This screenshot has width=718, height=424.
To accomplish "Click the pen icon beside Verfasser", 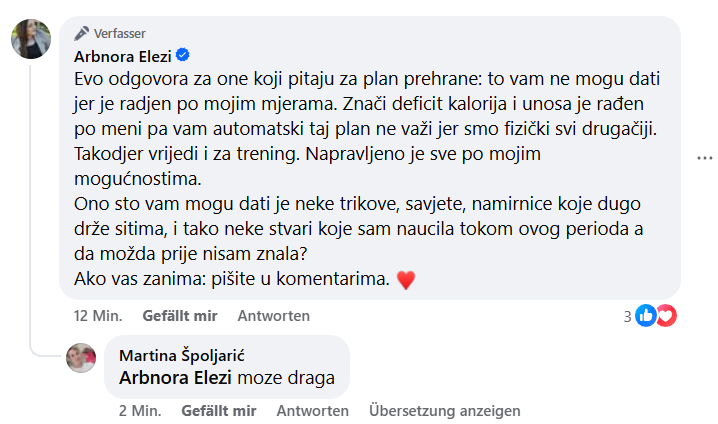I will point(83,32).
